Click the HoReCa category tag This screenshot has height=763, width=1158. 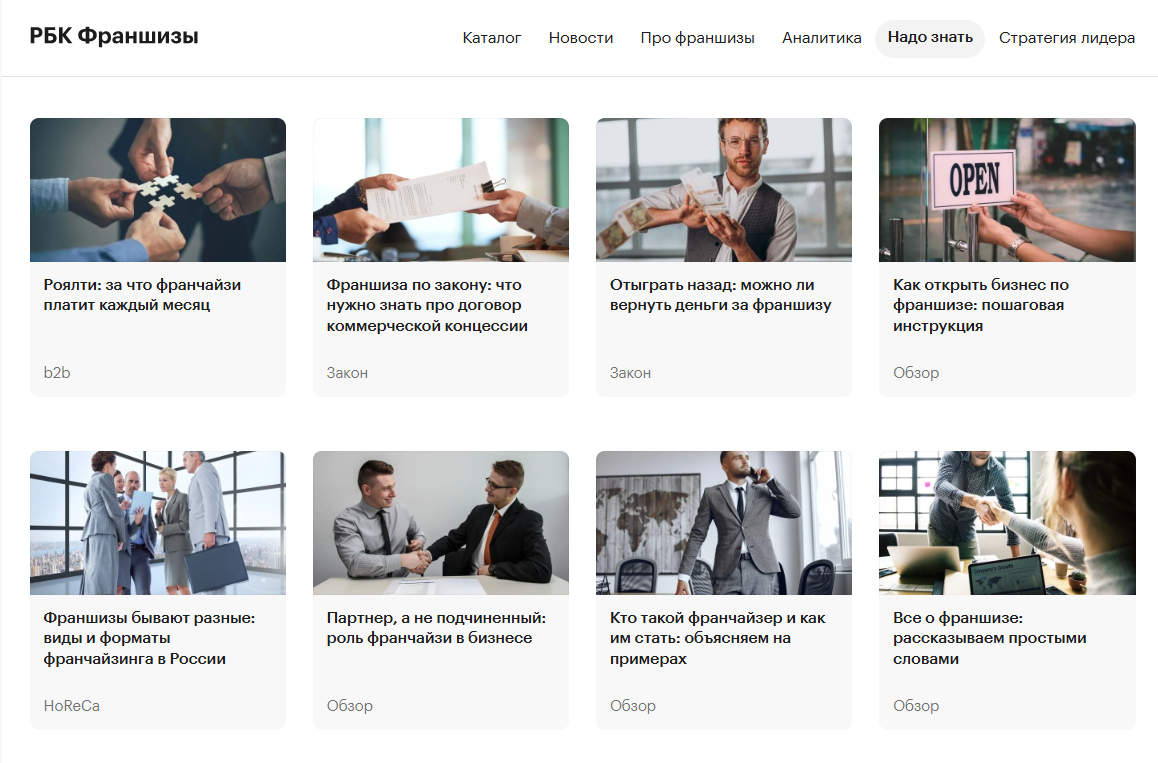tap(72, 706)
